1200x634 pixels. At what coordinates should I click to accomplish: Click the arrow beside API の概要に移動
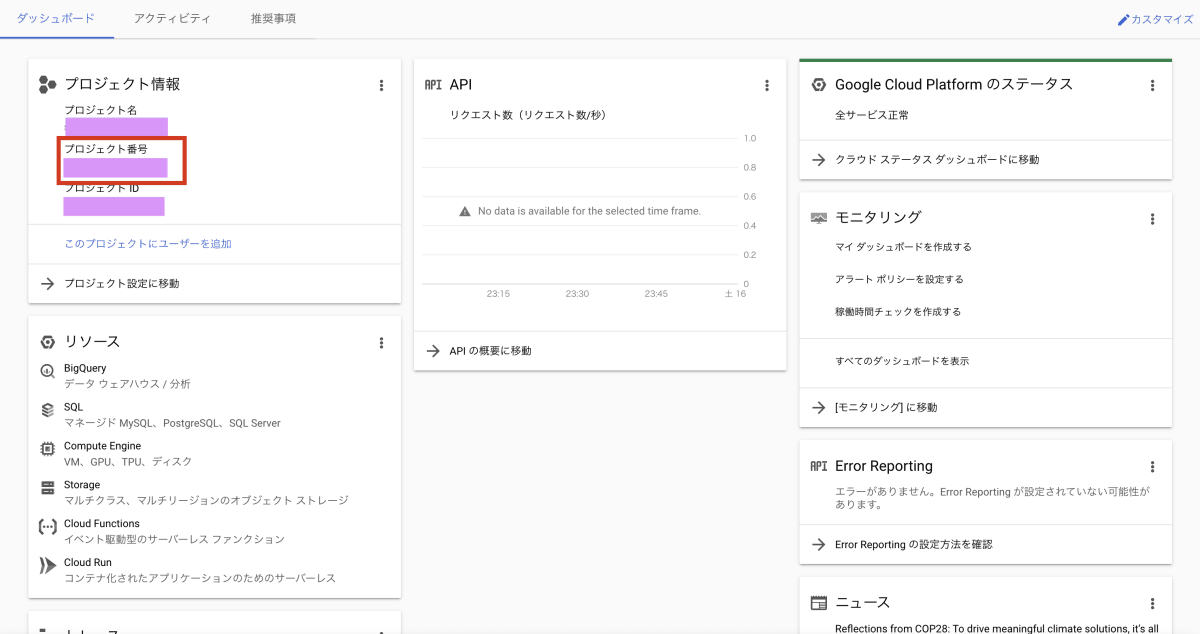point(433,351)
